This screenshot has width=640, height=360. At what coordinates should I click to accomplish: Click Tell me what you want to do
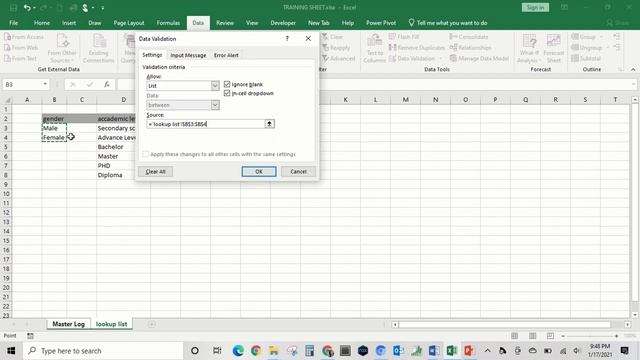pos(448,23)
